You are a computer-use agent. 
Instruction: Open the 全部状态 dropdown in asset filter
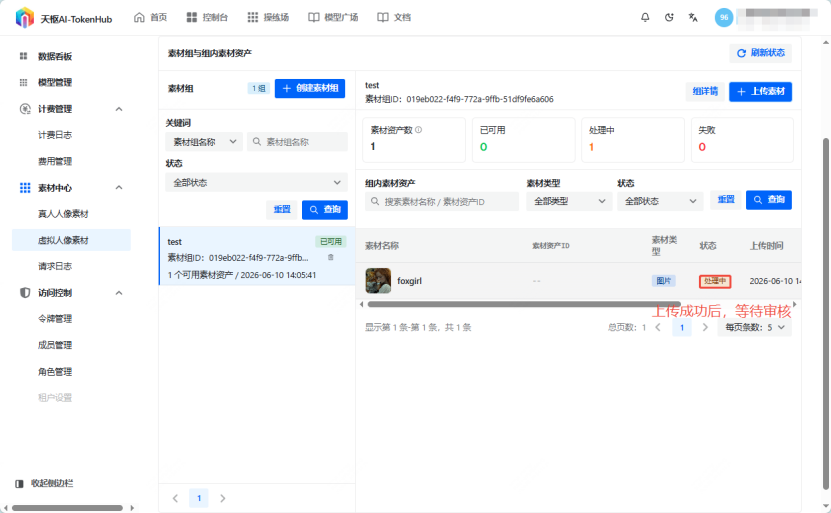(x=660, y=201)
